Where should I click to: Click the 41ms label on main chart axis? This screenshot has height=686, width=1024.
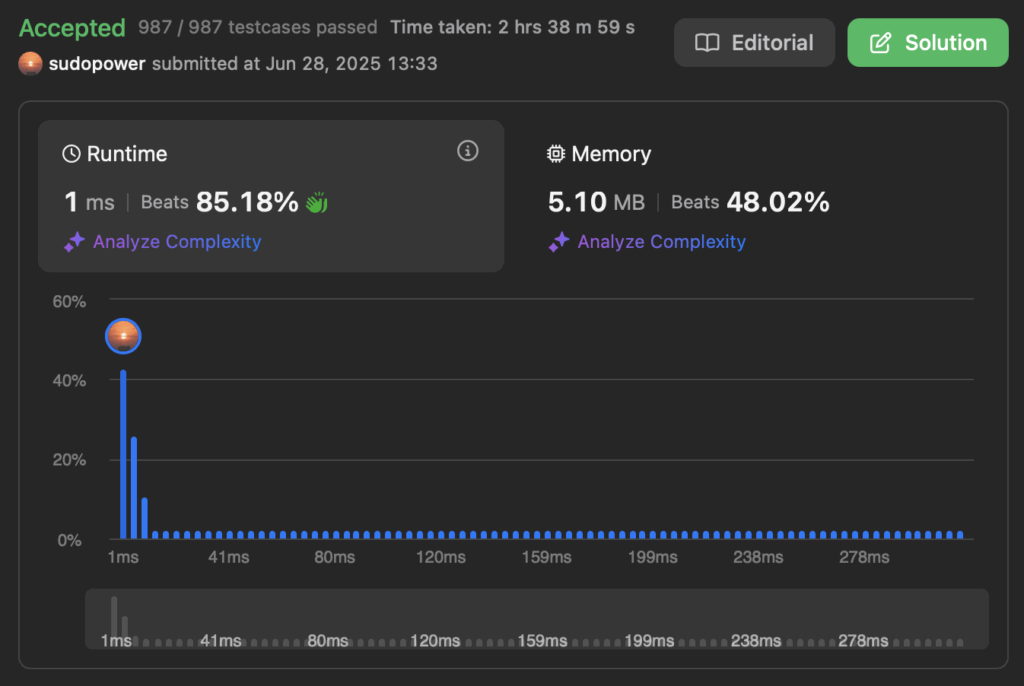tap(229, 557)
